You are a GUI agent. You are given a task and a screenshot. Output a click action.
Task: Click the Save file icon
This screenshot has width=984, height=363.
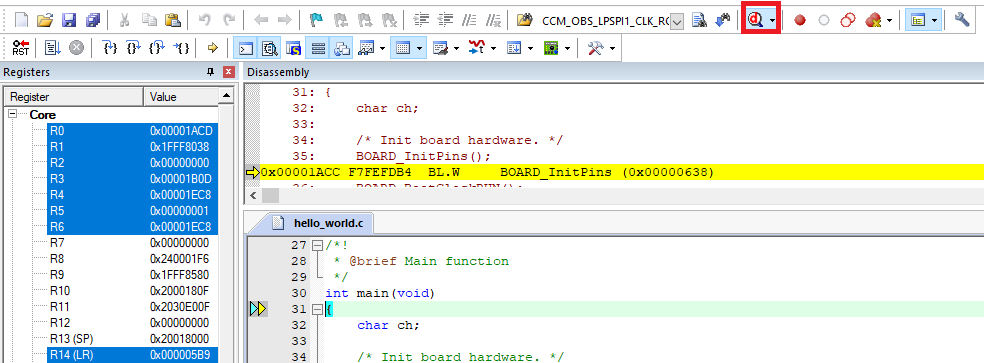[x=68, y=20]
